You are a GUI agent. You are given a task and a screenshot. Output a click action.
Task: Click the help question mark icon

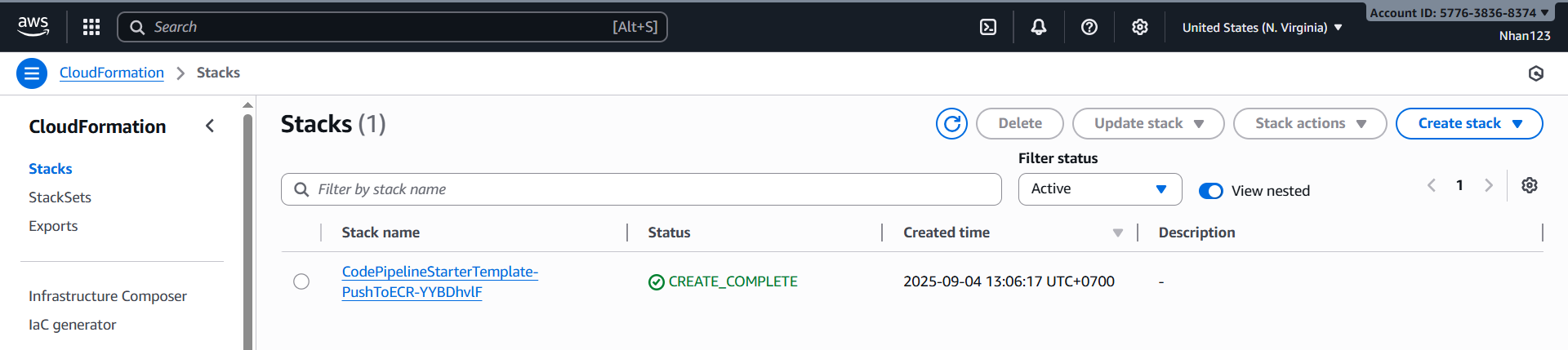(1089, 27)
